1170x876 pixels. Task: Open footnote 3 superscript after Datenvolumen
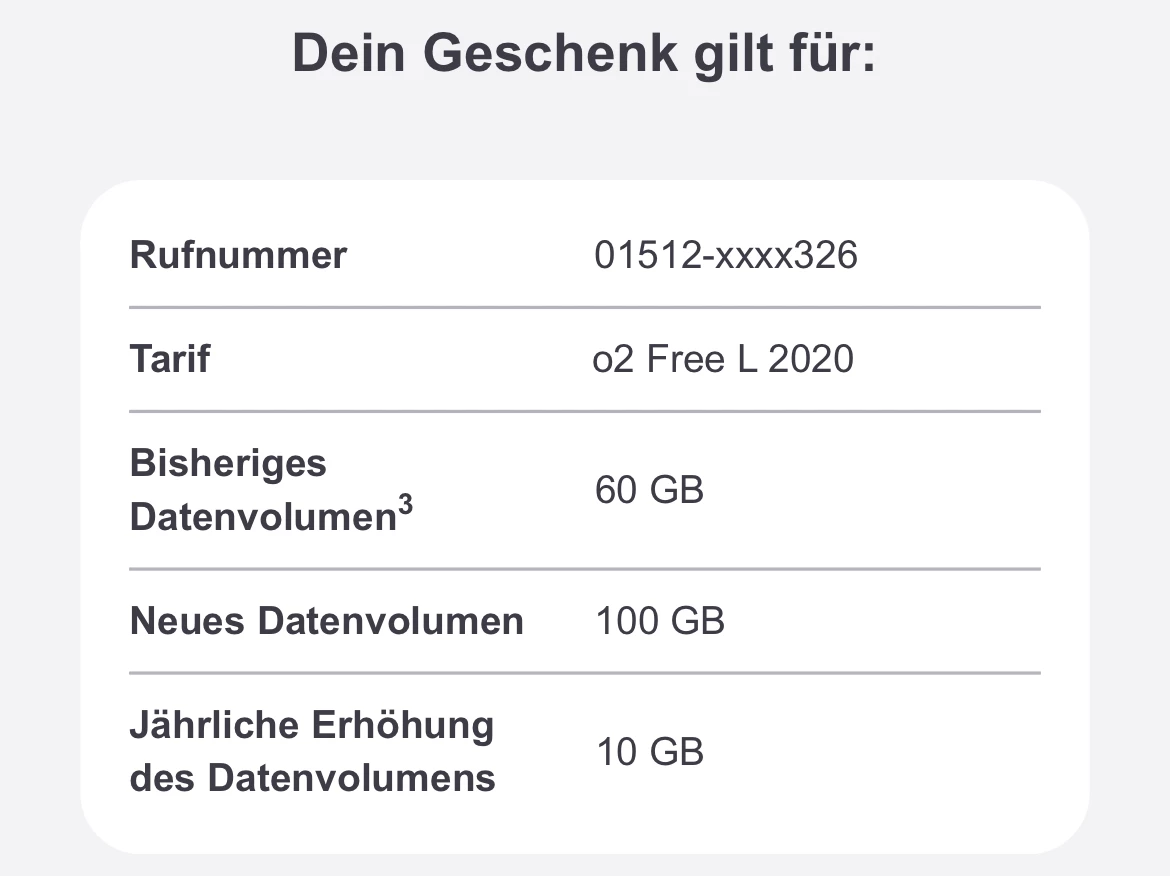tap(405, 505)
